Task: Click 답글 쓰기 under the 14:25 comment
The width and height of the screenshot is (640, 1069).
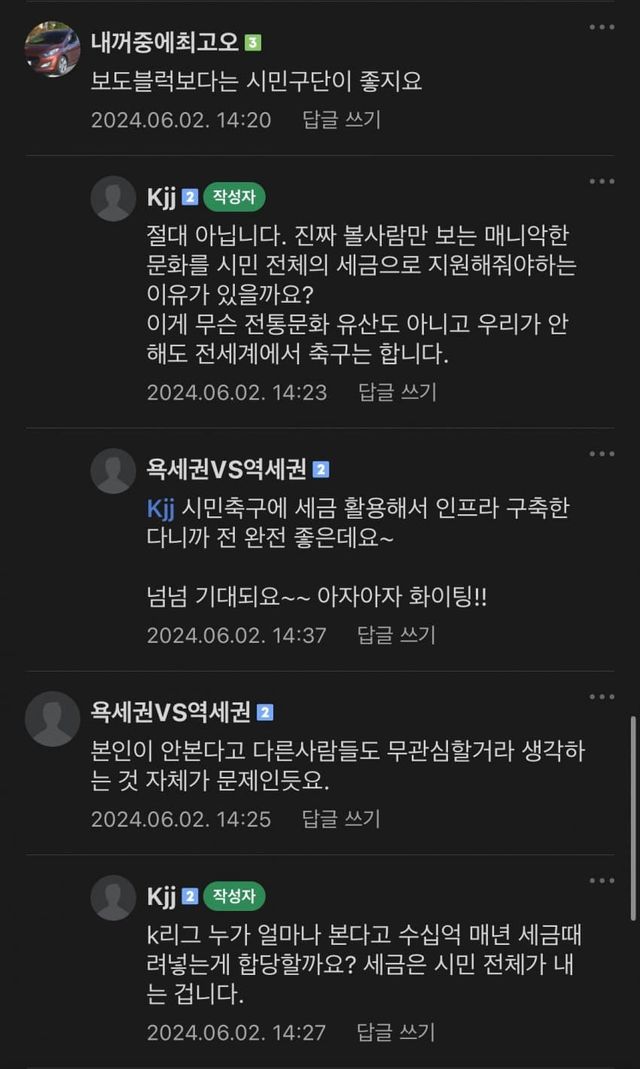Action: (341, 819)
